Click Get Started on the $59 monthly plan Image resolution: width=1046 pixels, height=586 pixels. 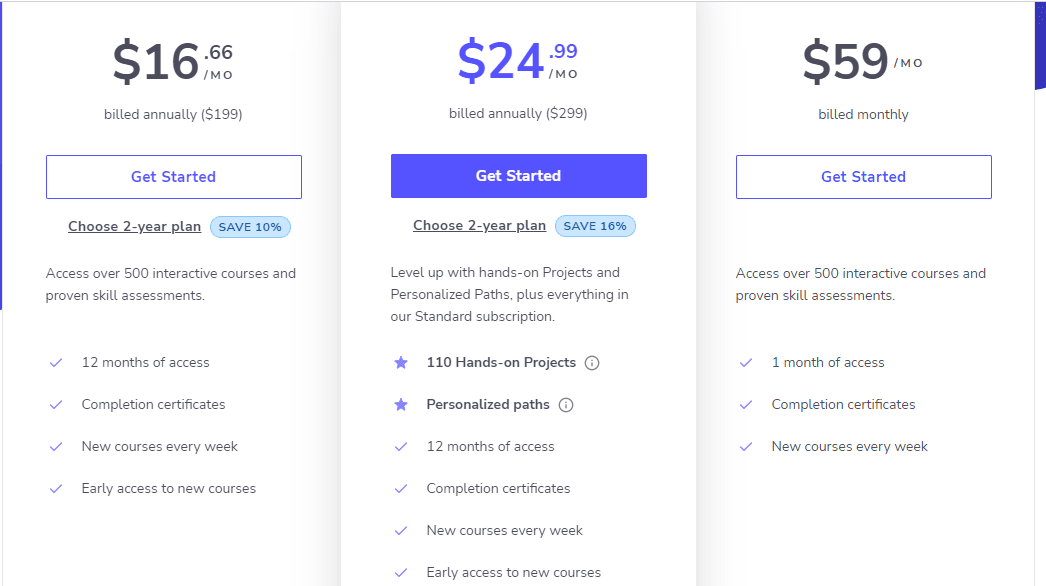pyautogui.click(x=863, y=176)
